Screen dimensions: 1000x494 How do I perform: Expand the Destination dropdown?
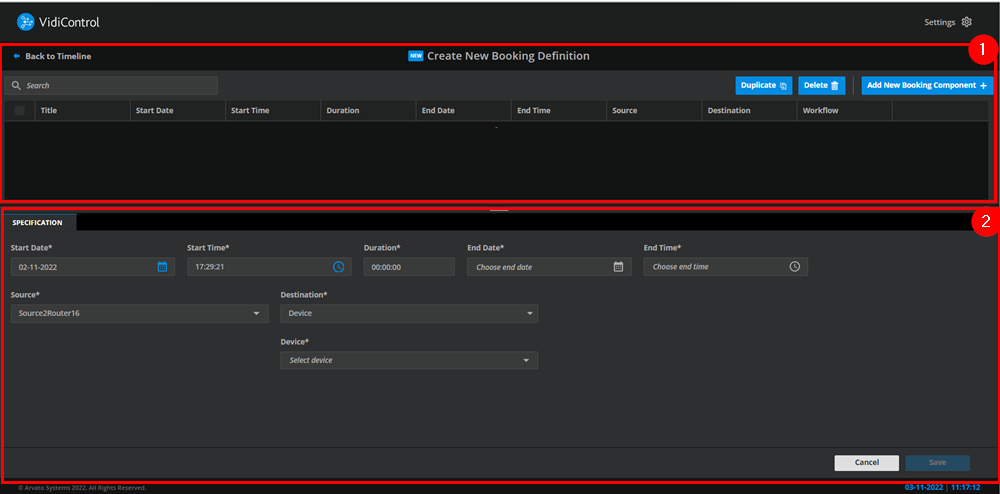tap(528, 314)
